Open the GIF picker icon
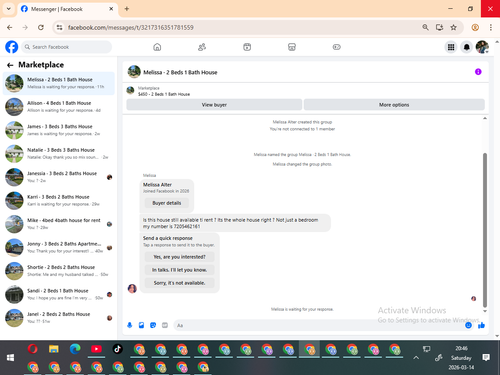Viewport: 500px width, 375px height. coord(165,325)
